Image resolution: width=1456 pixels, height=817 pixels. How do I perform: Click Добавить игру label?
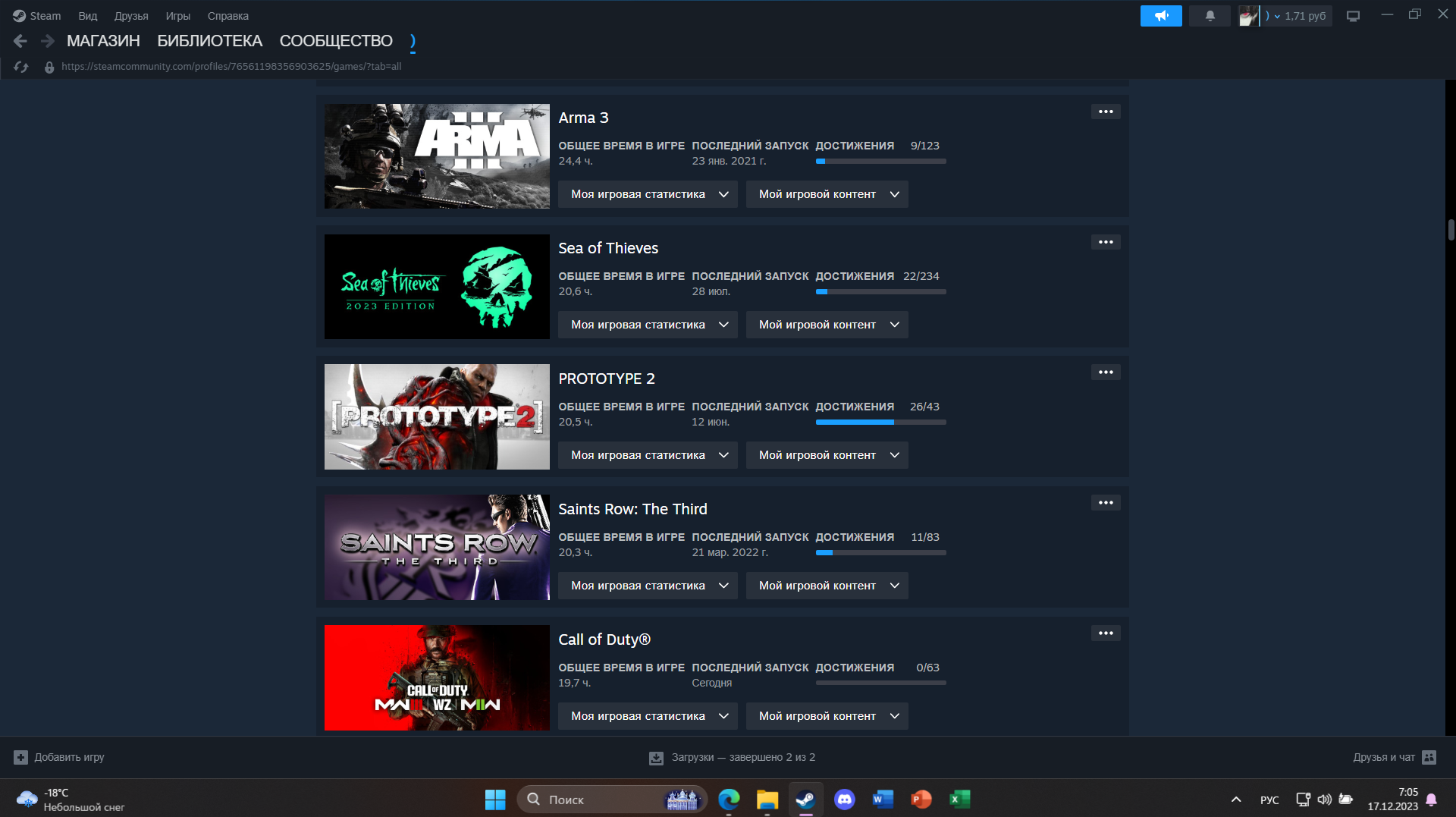[69, 757]
